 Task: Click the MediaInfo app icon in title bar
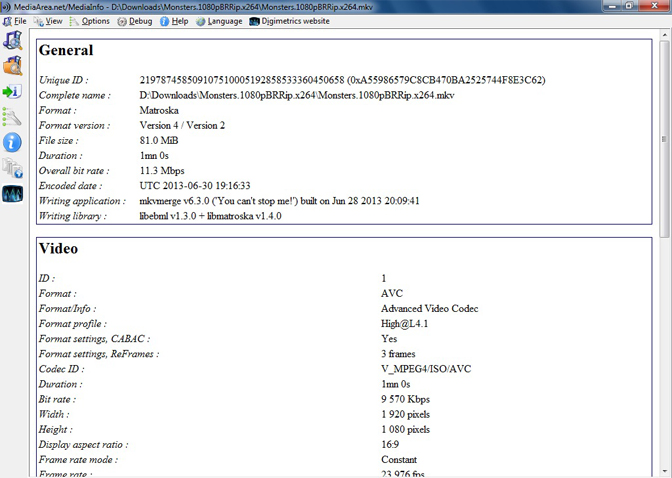pos(6,7)
